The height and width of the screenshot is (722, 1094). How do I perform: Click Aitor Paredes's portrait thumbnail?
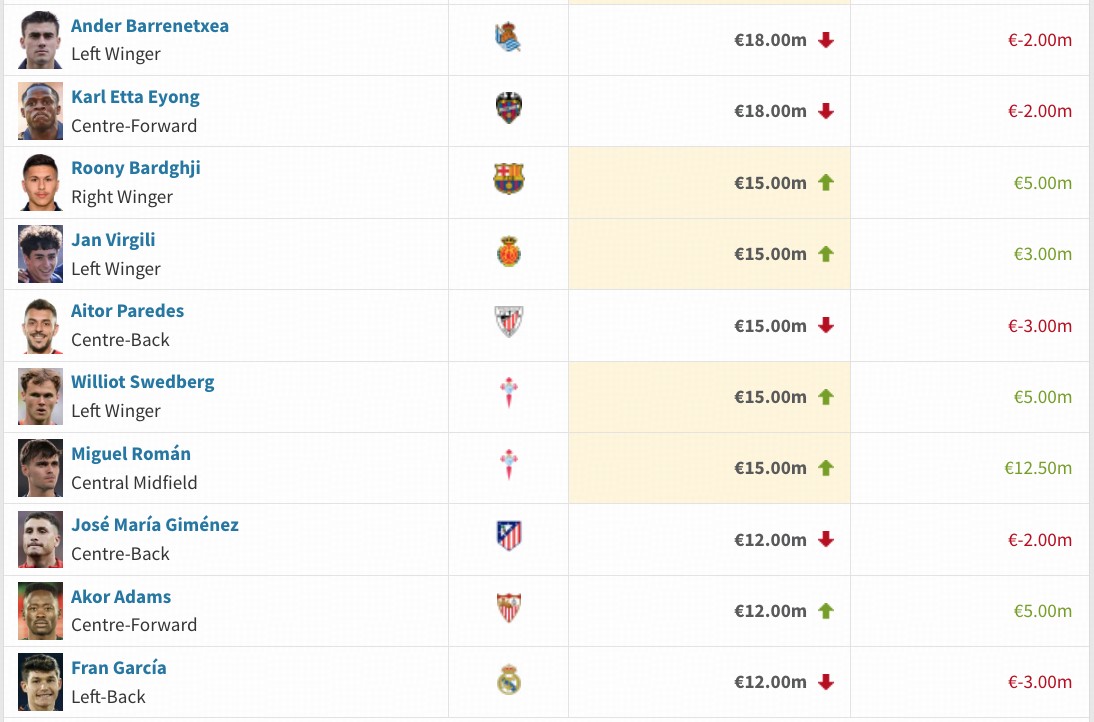tap(40, 325)
